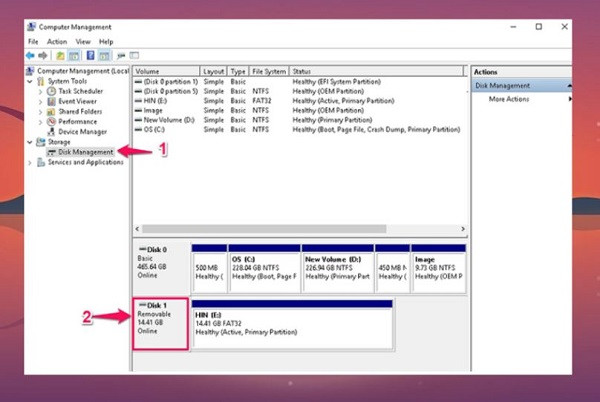Select the Image volume row in list
This screenshot has width=600, height=402.
pyautogui.click(x=300, y=111)
